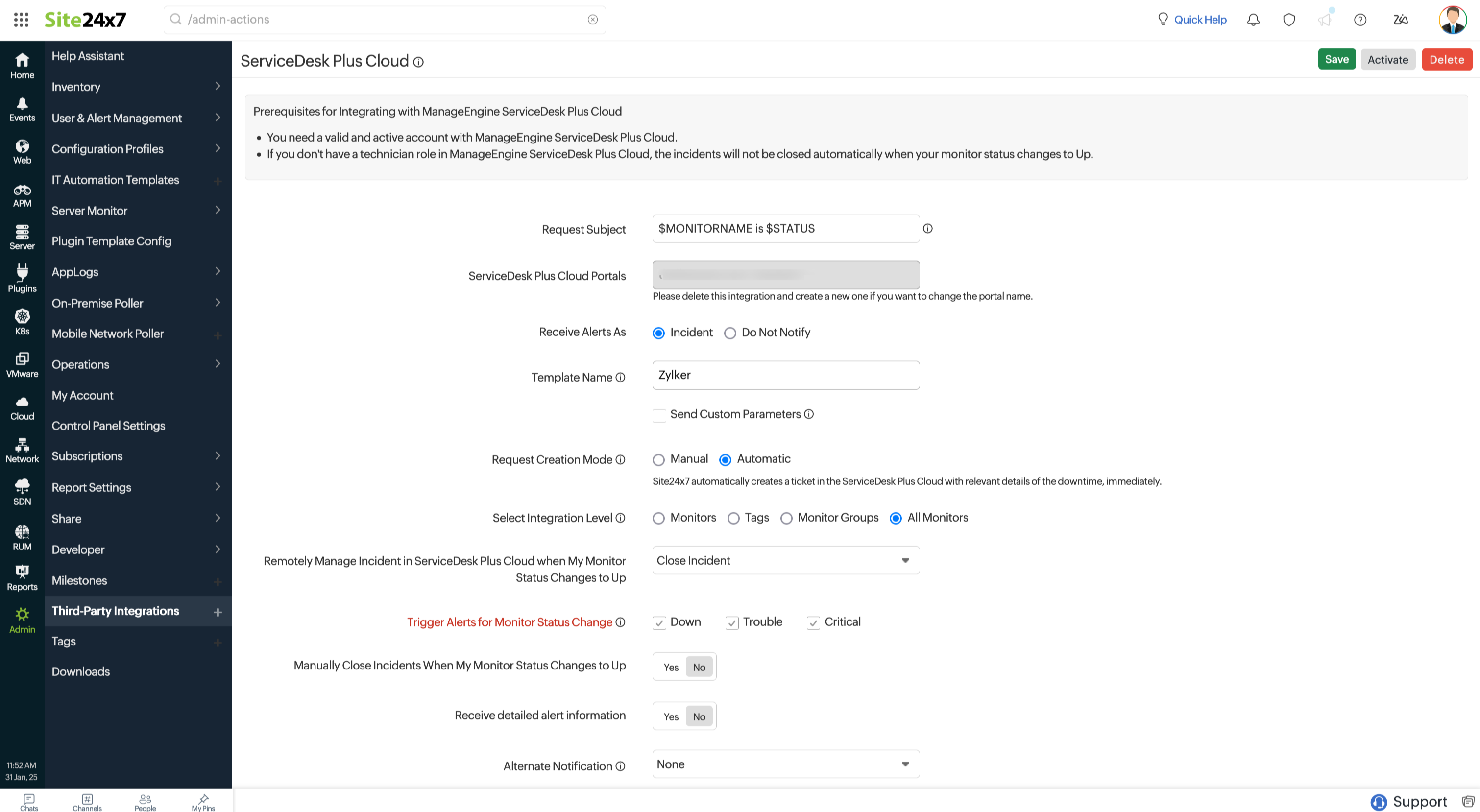Select Automatic request creation mode
This screenshot has width=1480, height=812.
tap(725, 460)
